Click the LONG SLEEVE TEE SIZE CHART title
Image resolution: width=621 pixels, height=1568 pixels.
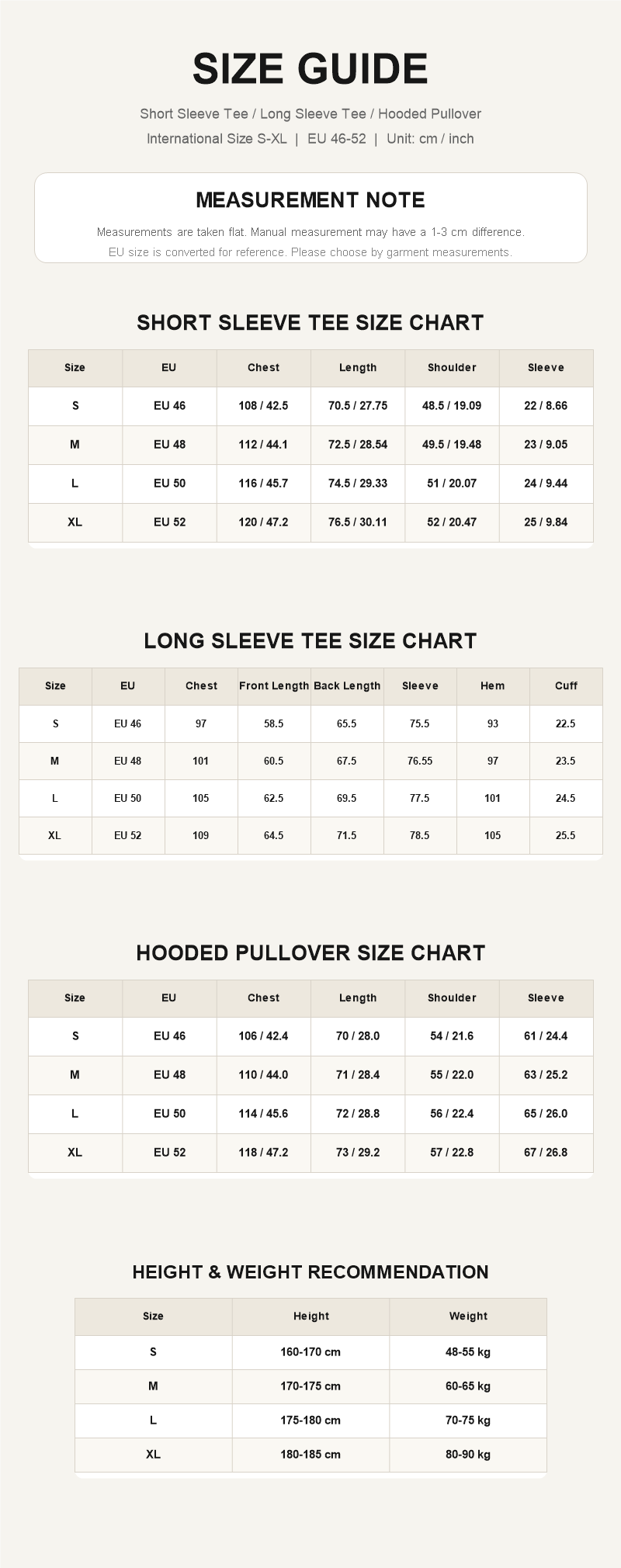(310, 641)
